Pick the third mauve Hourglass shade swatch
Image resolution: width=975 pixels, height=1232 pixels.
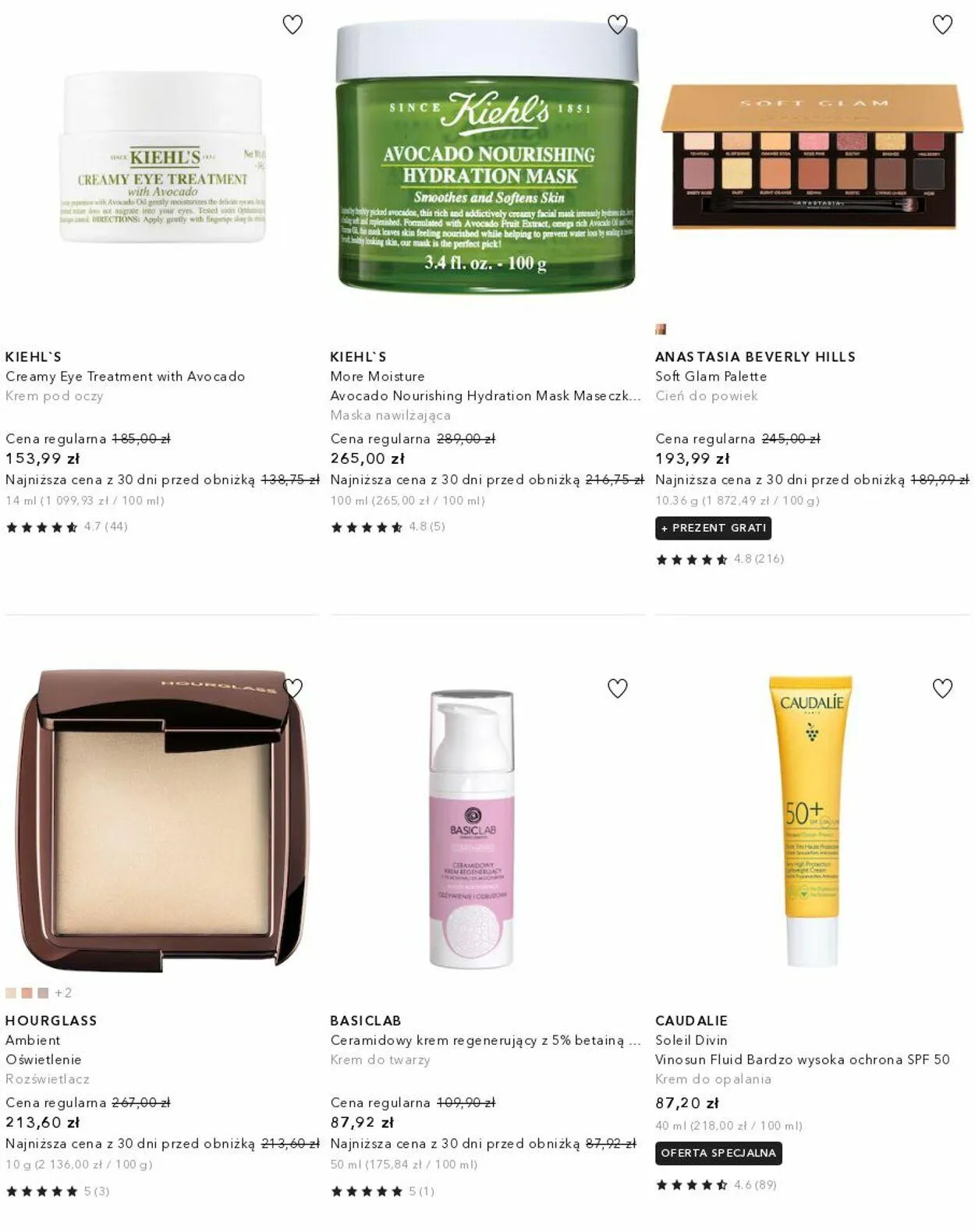tap(43, 993)
